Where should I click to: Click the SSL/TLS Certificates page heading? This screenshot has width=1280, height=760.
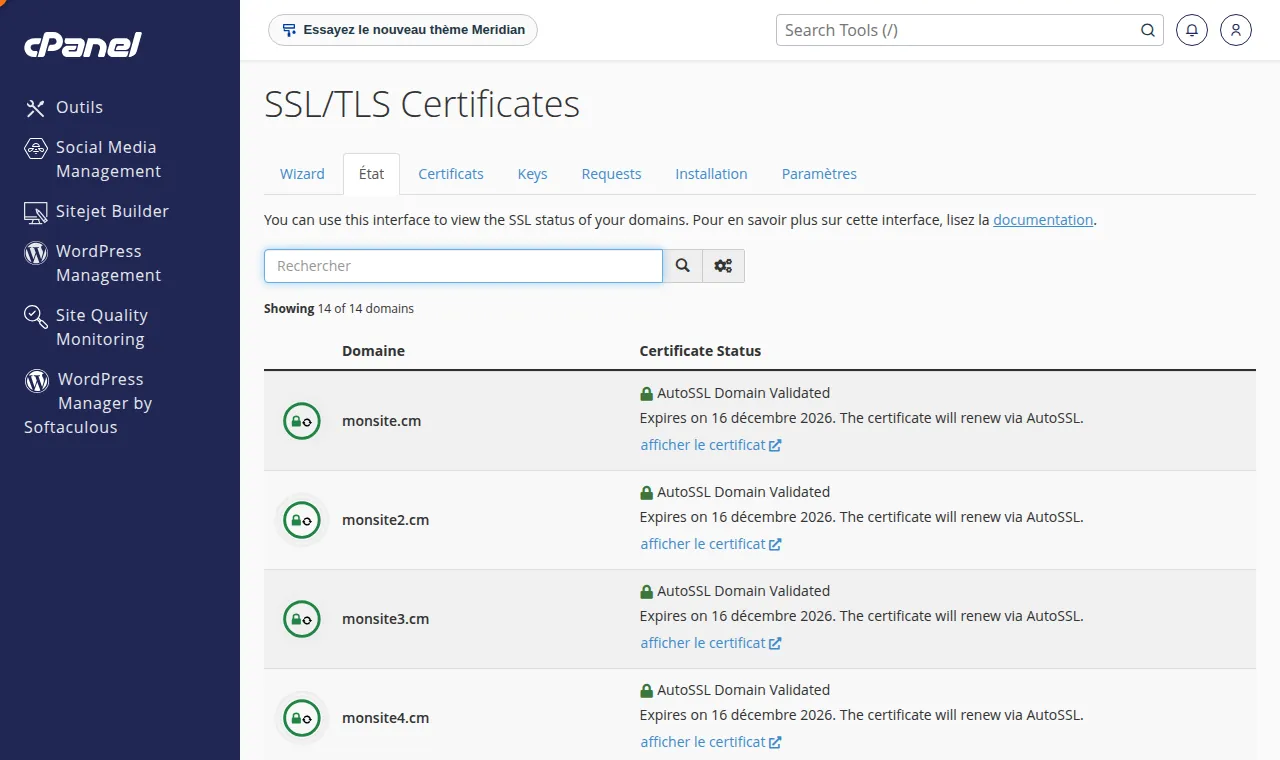[422, 105]
